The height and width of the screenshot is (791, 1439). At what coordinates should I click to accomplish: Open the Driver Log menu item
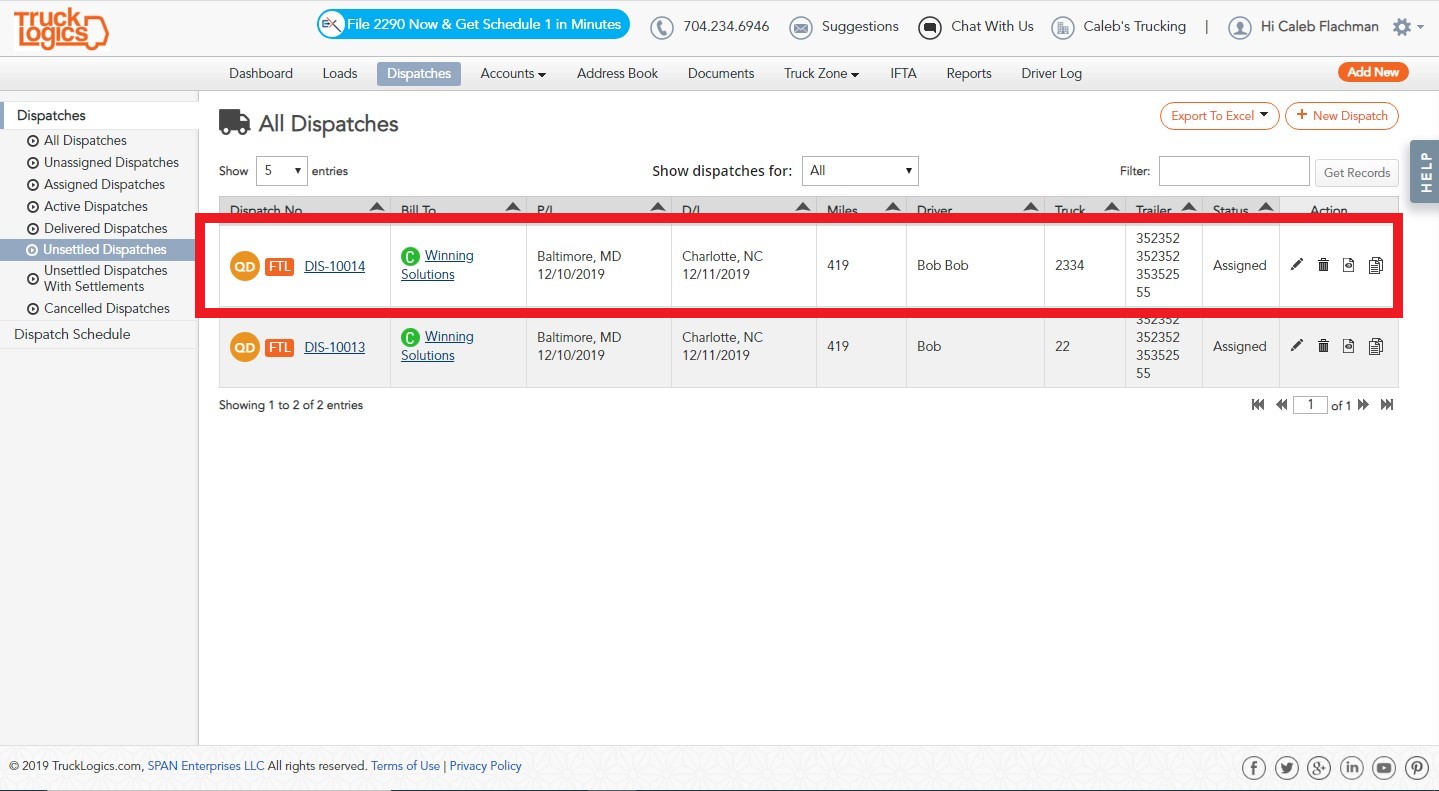(x=1051, y=73)
